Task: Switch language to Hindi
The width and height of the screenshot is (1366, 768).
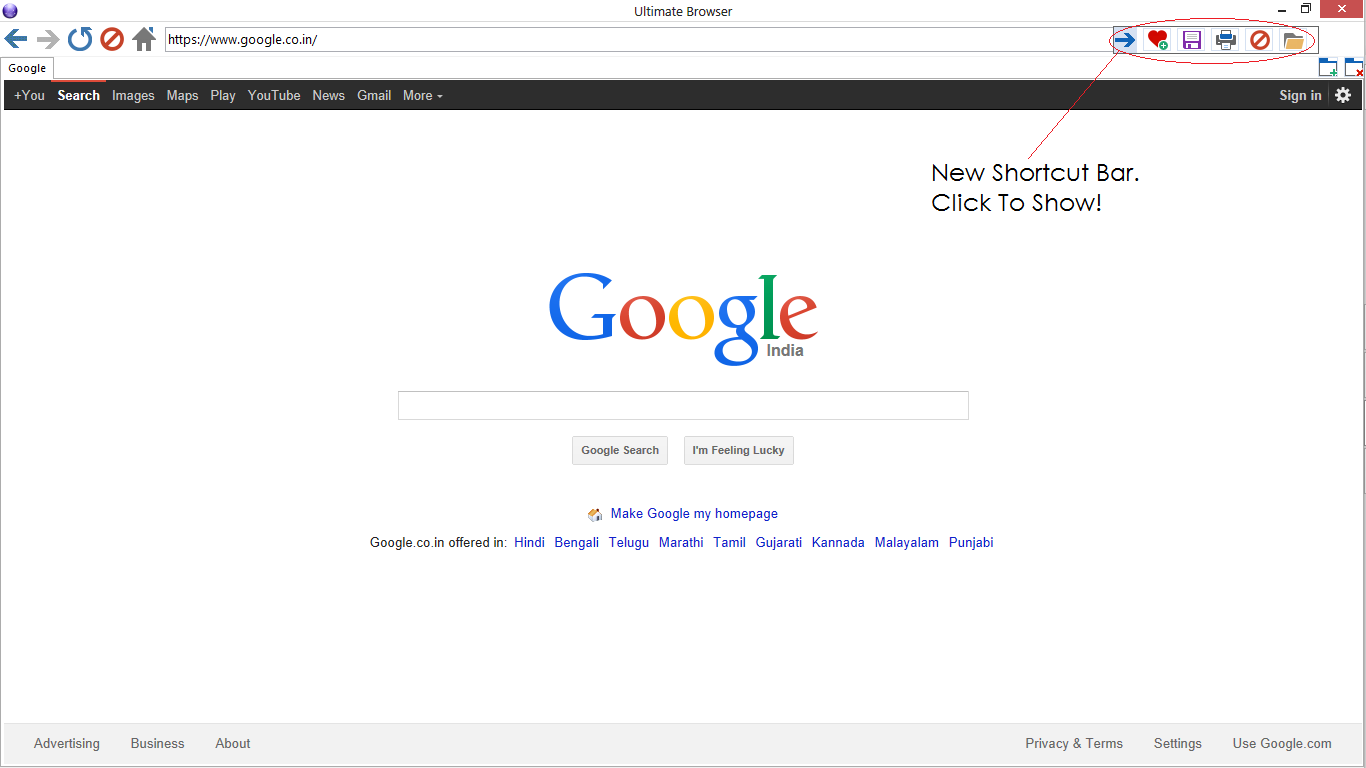Action: tap(529, 542)
